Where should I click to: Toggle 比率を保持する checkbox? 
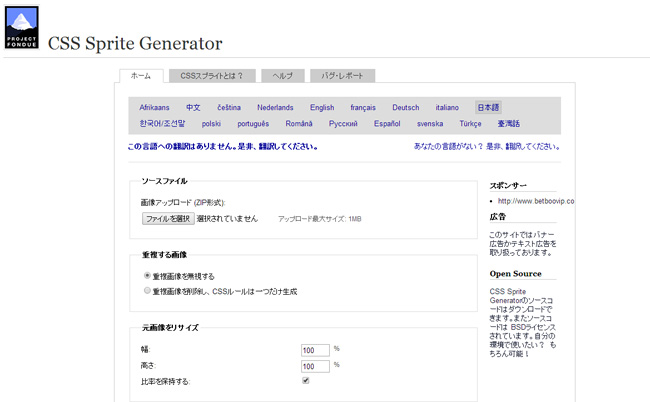tap(306, 381)
